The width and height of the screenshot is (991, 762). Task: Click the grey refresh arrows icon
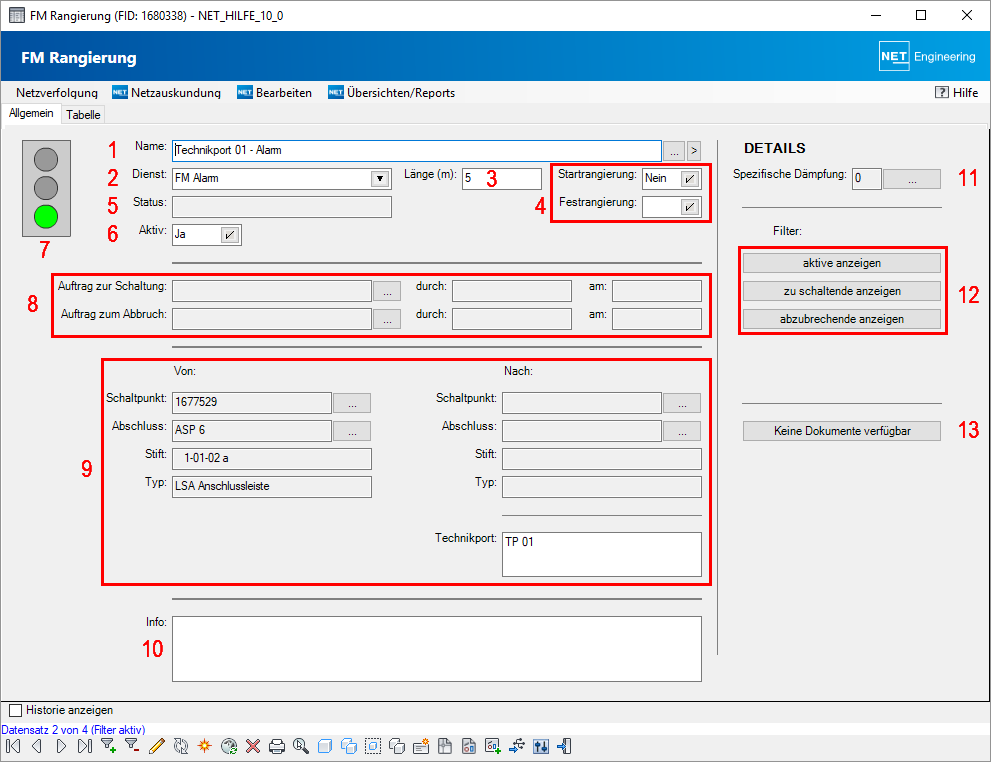[181, 746]
